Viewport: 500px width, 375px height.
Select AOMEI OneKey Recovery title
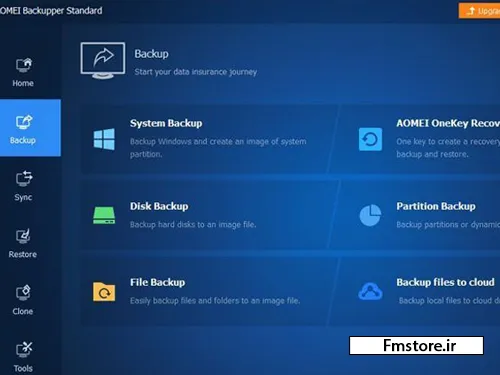pyautogui.click(x=448, y=123)
